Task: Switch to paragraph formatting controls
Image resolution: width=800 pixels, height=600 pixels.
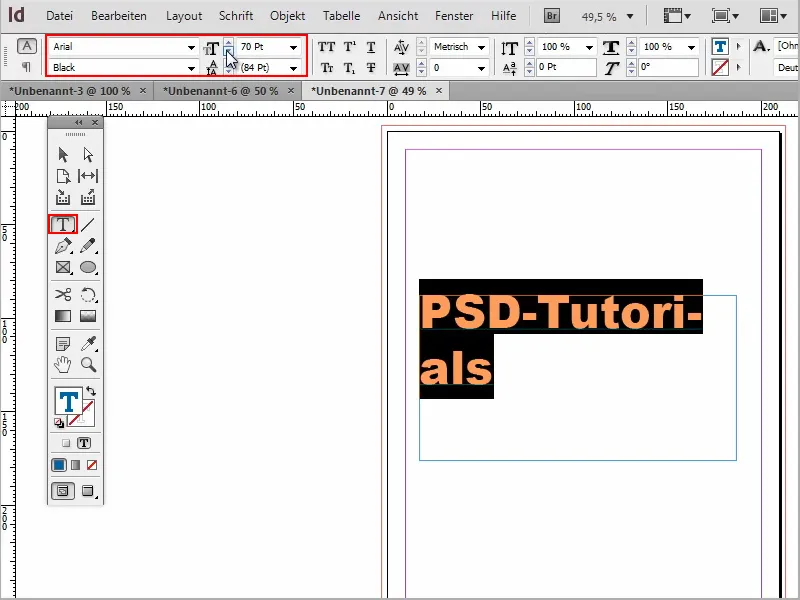Action: [x=27, y=67]
